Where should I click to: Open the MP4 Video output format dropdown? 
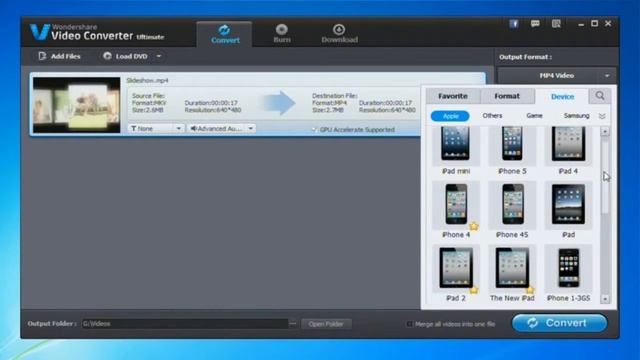(557, 76)
